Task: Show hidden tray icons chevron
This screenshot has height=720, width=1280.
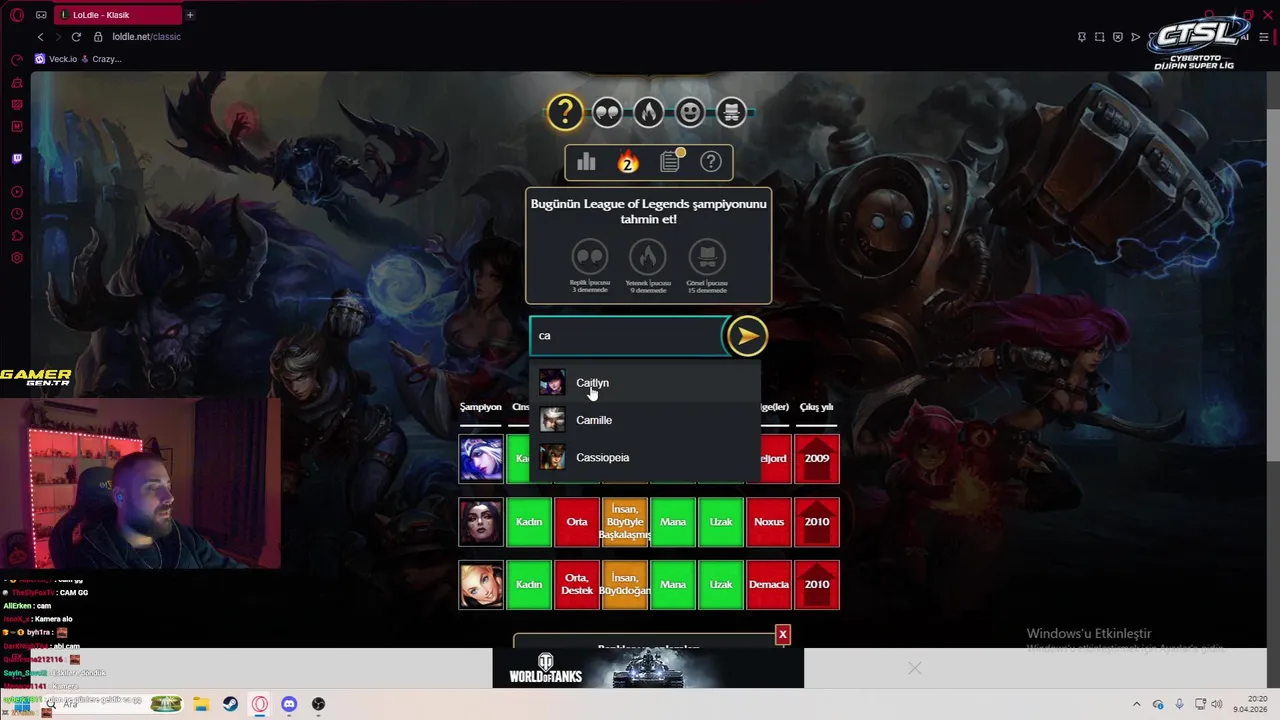Action: point(1136,704)
